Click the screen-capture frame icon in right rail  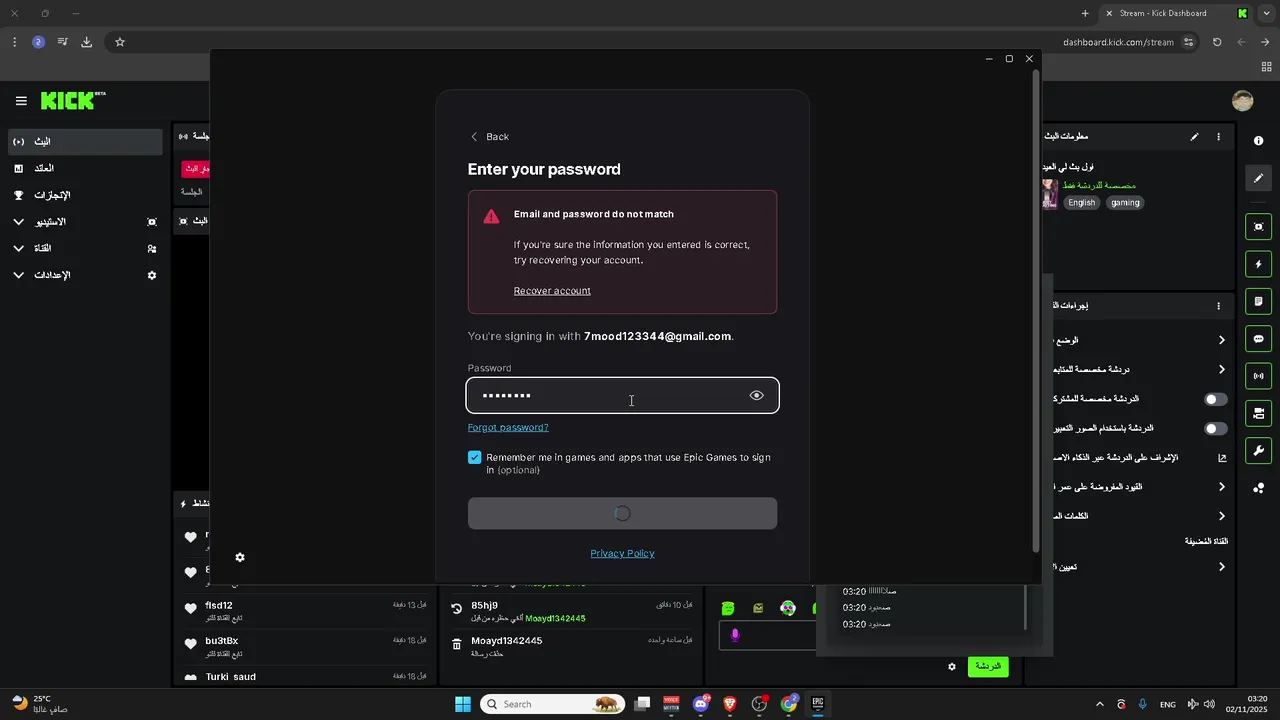[1259, 227]
